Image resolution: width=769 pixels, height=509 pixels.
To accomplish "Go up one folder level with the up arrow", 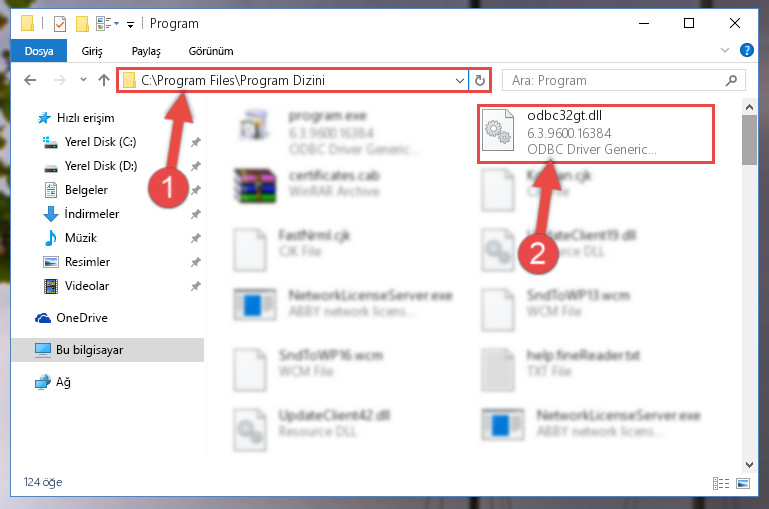I will click(x=103, y=80).
